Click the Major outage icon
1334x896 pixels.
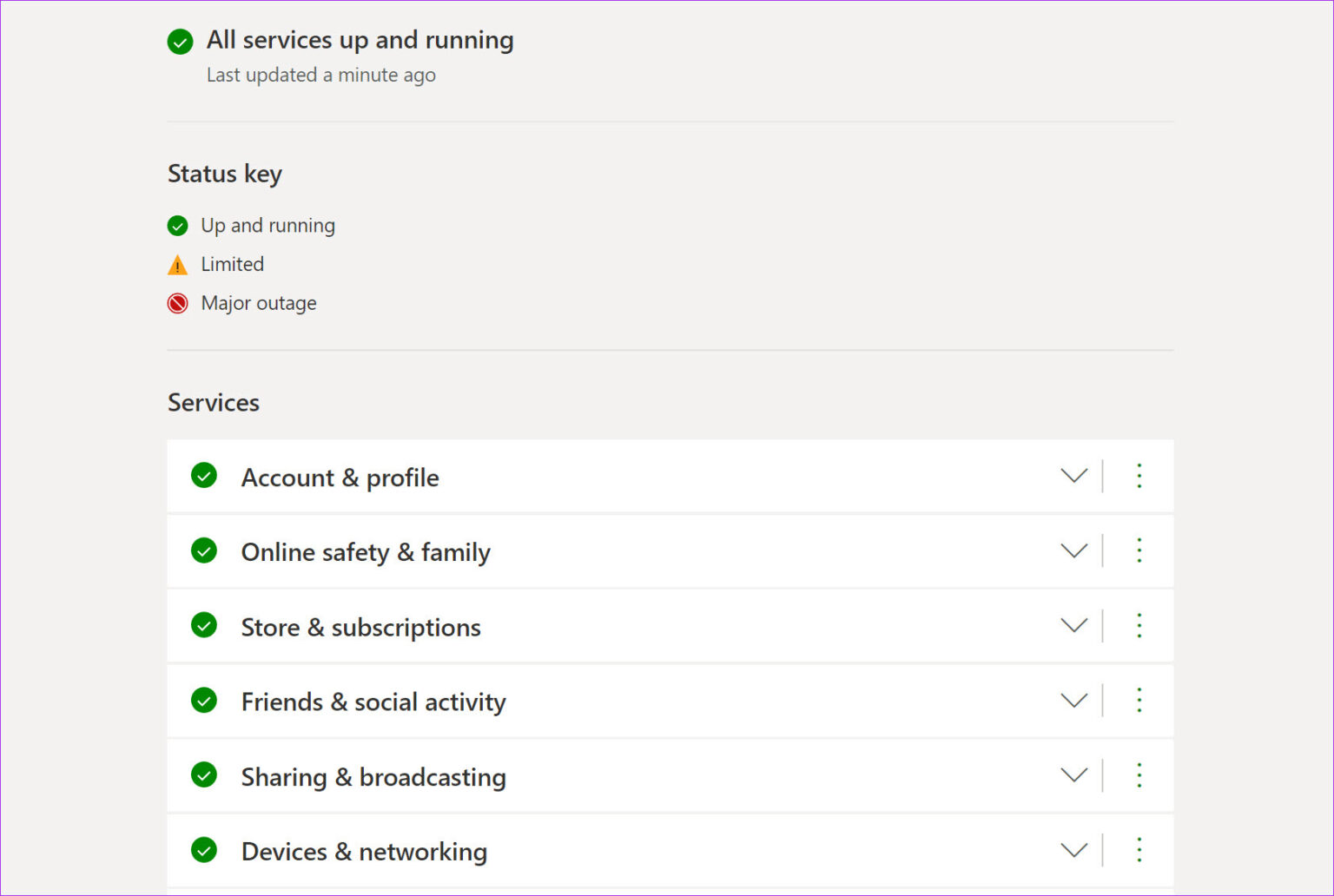coord(177,303)
